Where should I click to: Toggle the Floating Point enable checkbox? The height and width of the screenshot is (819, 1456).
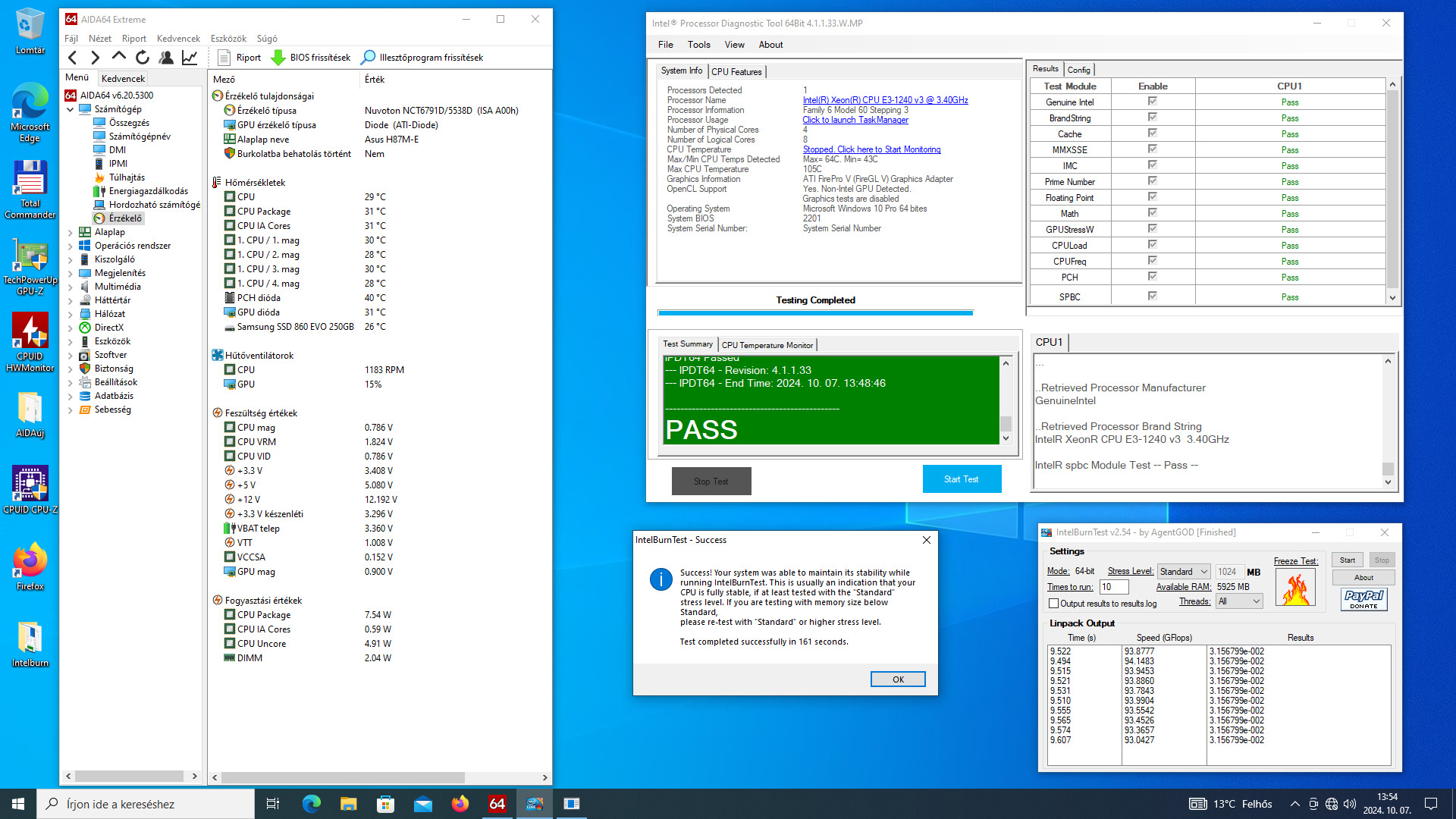pos(1152,197)
